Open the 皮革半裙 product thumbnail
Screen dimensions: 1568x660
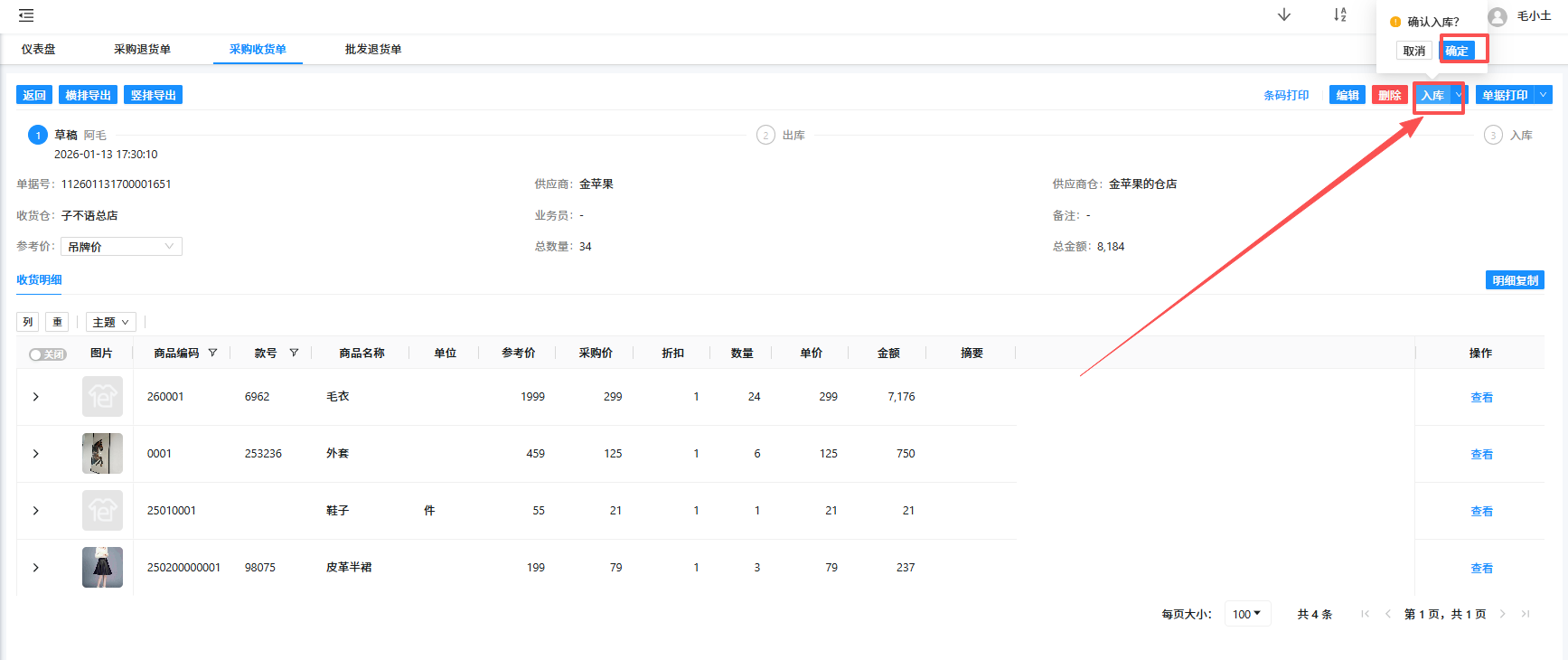pyautogui.click(x=102, y=567)
